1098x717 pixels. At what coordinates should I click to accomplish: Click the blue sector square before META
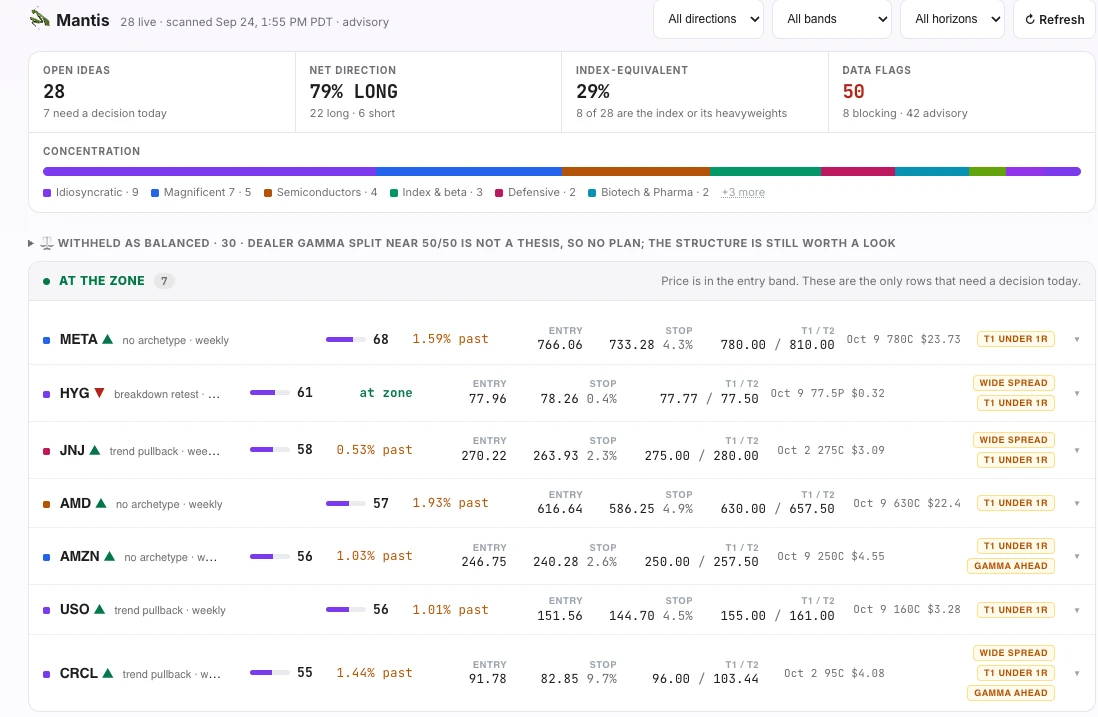click(46, 340)
